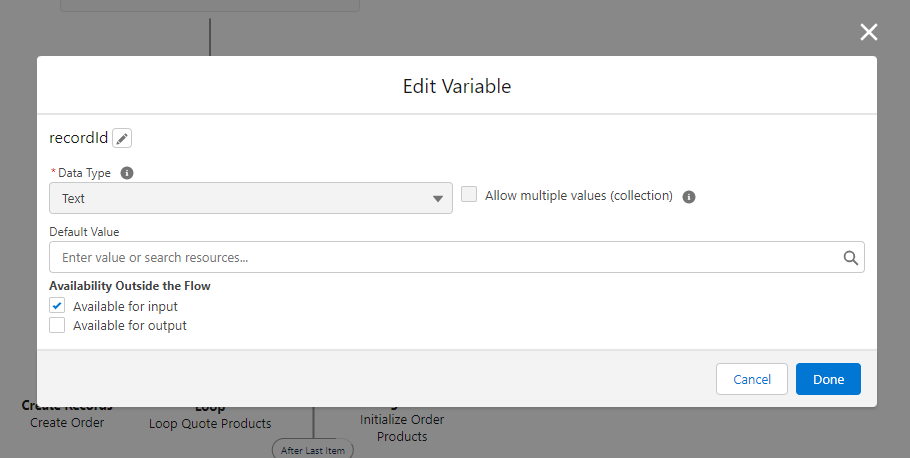910x458 pixels.
Task: Click the info icon beside collection option
Action: click(688, 197)
